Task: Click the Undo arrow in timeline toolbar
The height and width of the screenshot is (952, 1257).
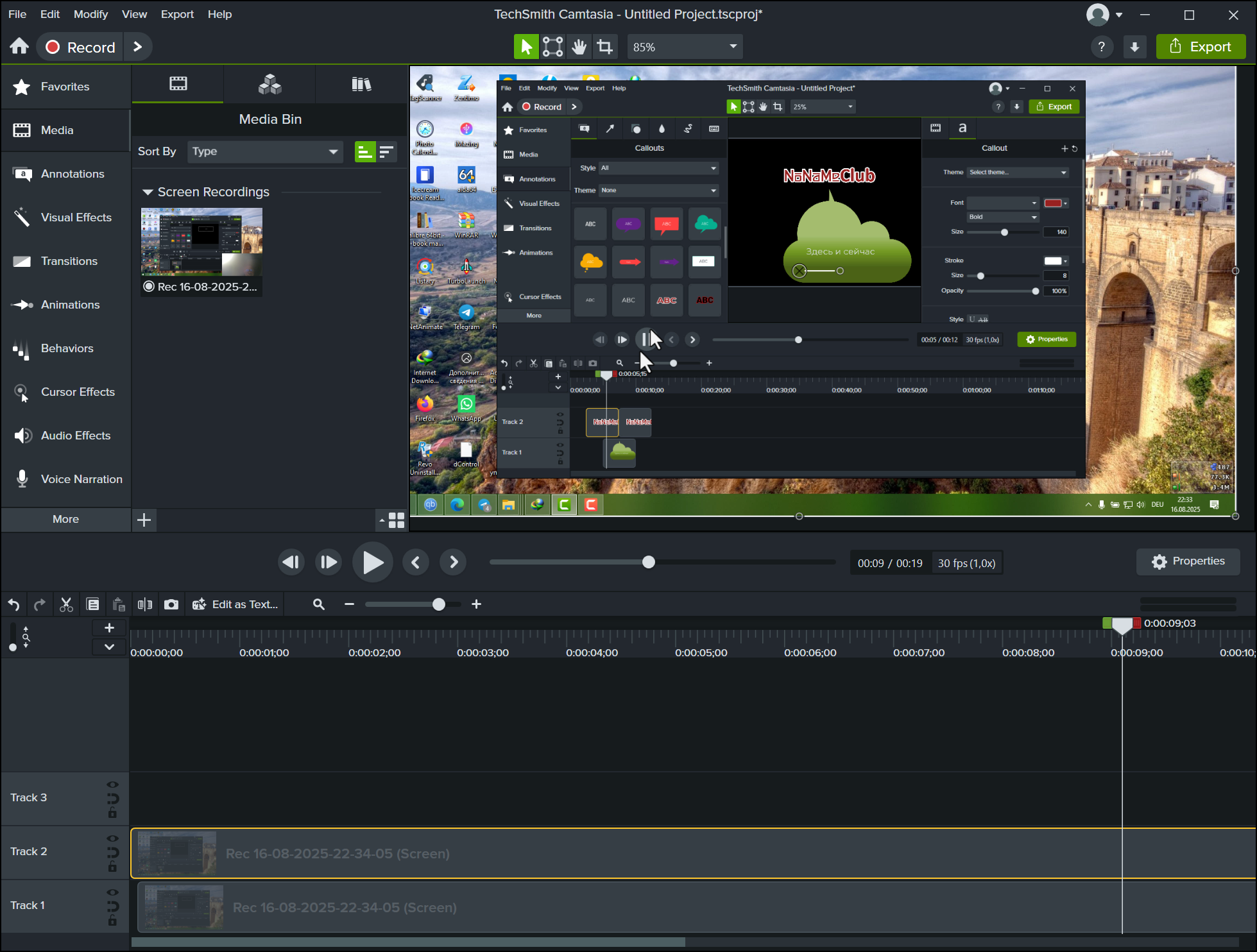Action: click(14, 604)
